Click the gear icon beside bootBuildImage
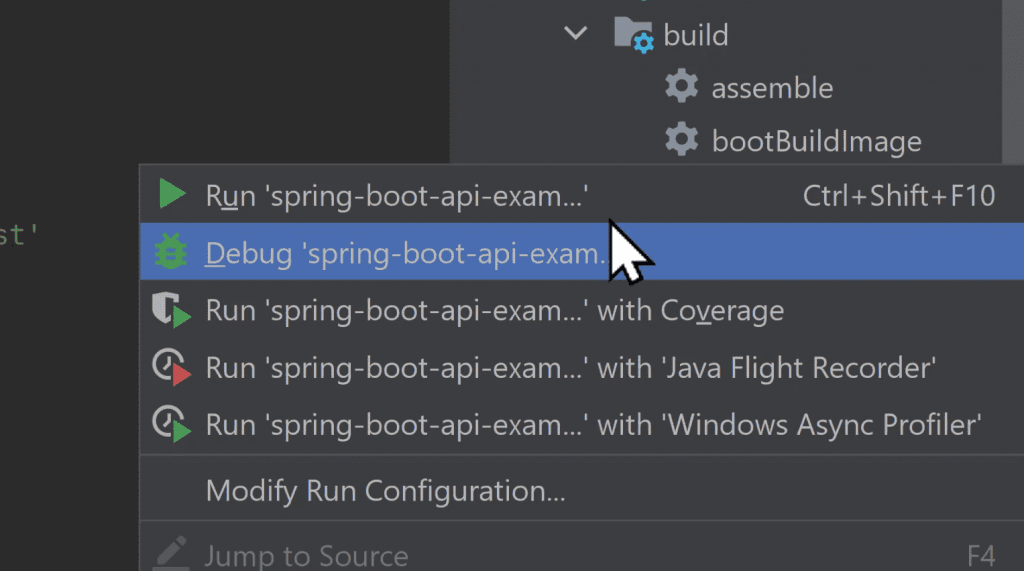 [681, 140]
